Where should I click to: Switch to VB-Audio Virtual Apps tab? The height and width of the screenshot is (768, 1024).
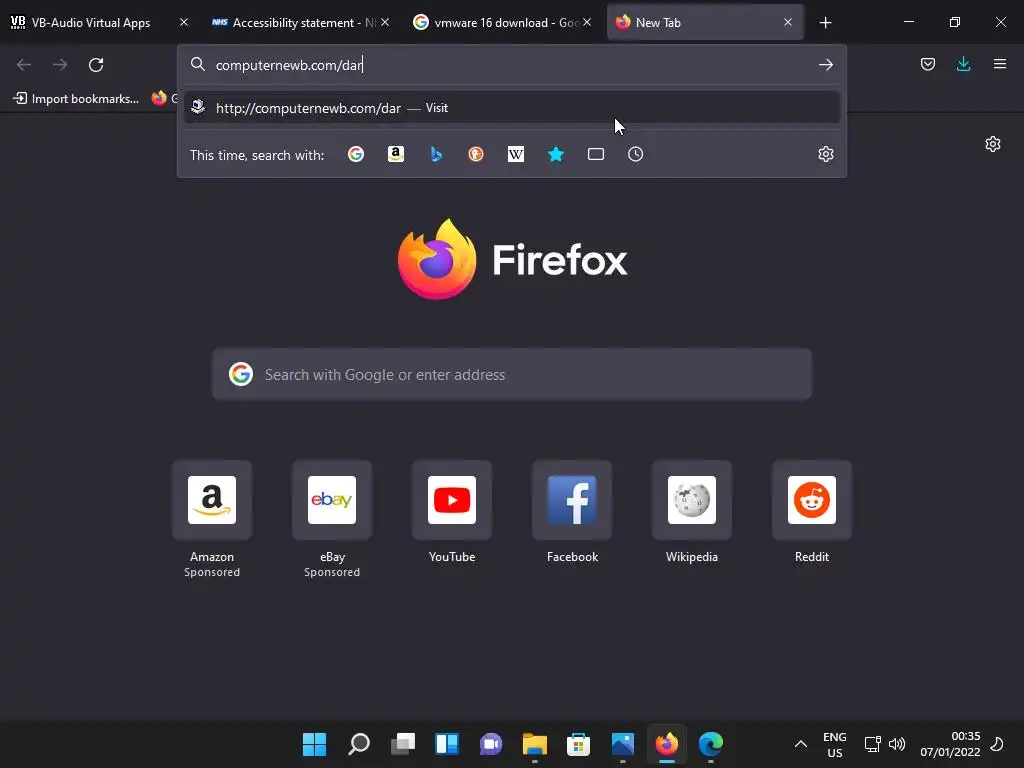91,23
